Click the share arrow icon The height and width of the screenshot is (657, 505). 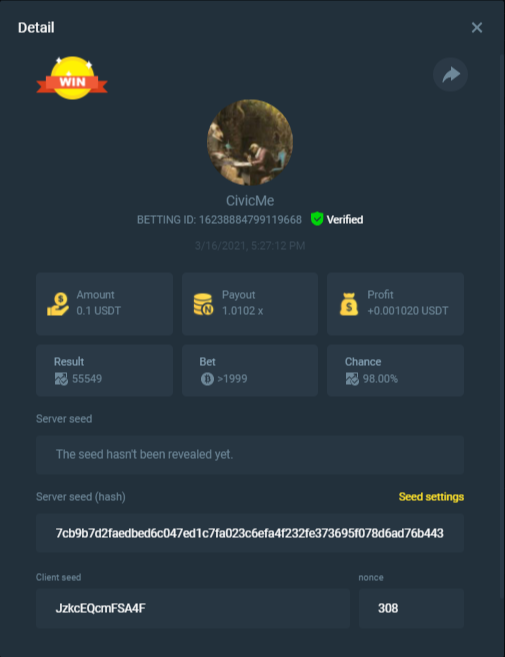pyautogui.click(x=451, y=75)
